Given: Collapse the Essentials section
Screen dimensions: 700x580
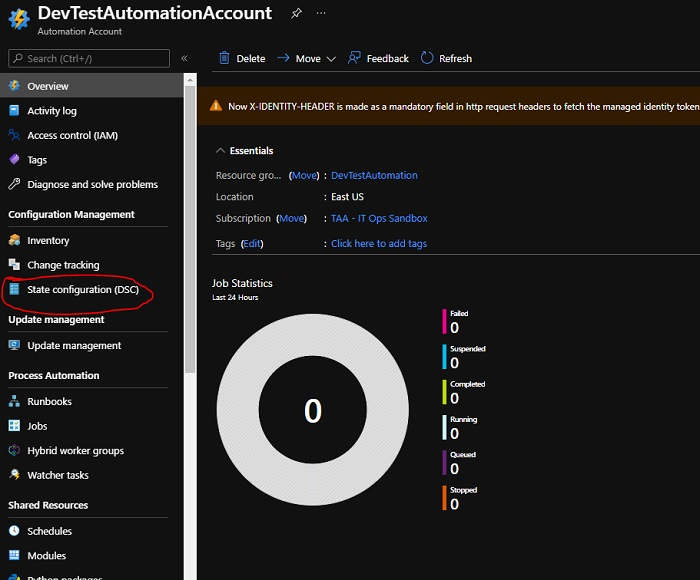Looking at the screenshot, I should 220,151.
